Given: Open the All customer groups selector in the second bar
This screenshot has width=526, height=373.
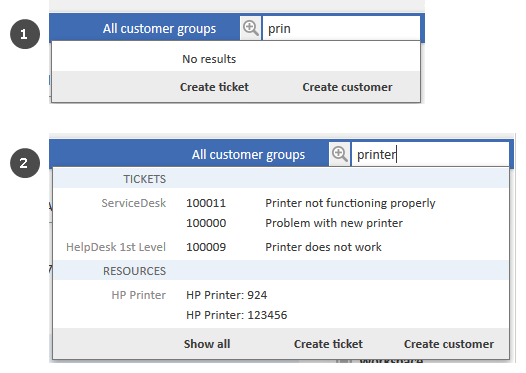Looking at the screenshot, I should pyautogui.click(x=248, y=155).
